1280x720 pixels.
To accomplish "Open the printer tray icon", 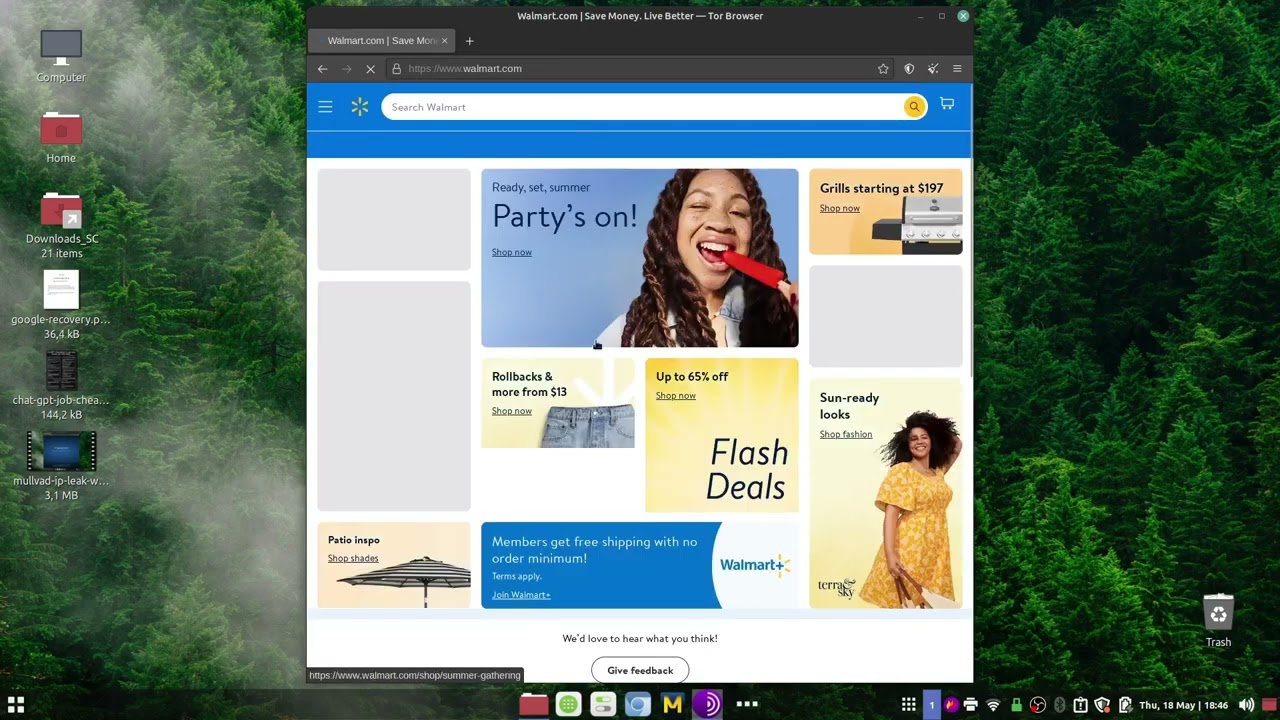I will 970,705.
